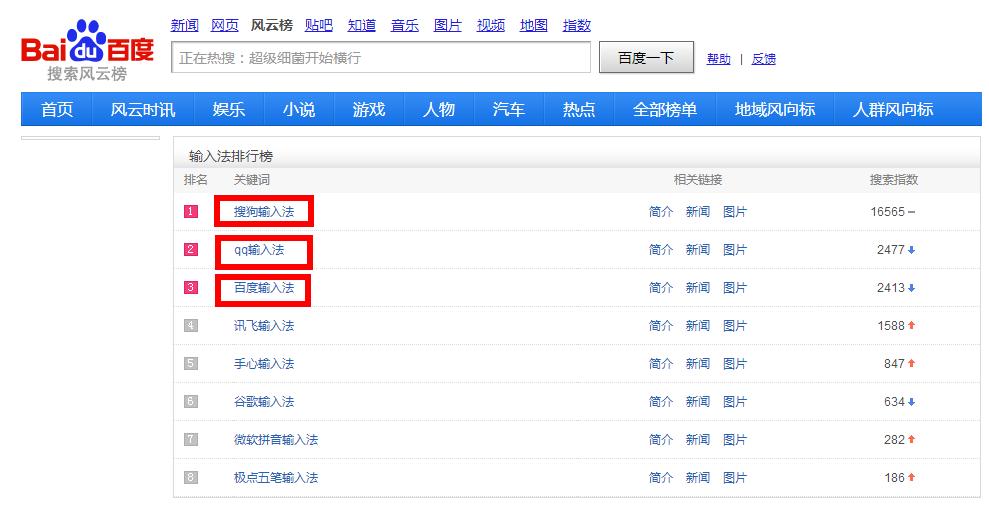
Task: Open 知道 link at top
Action: [361, 25]
